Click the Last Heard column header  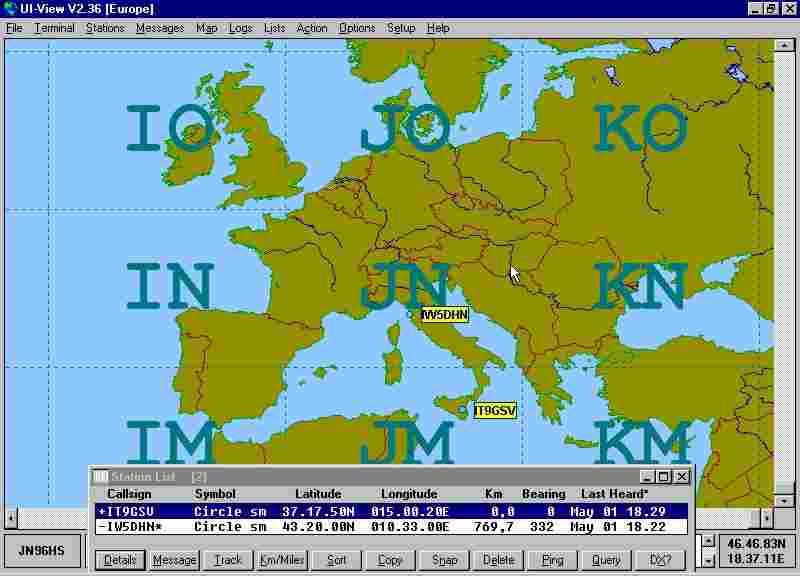pyautogui.click(x=614, y=494)
